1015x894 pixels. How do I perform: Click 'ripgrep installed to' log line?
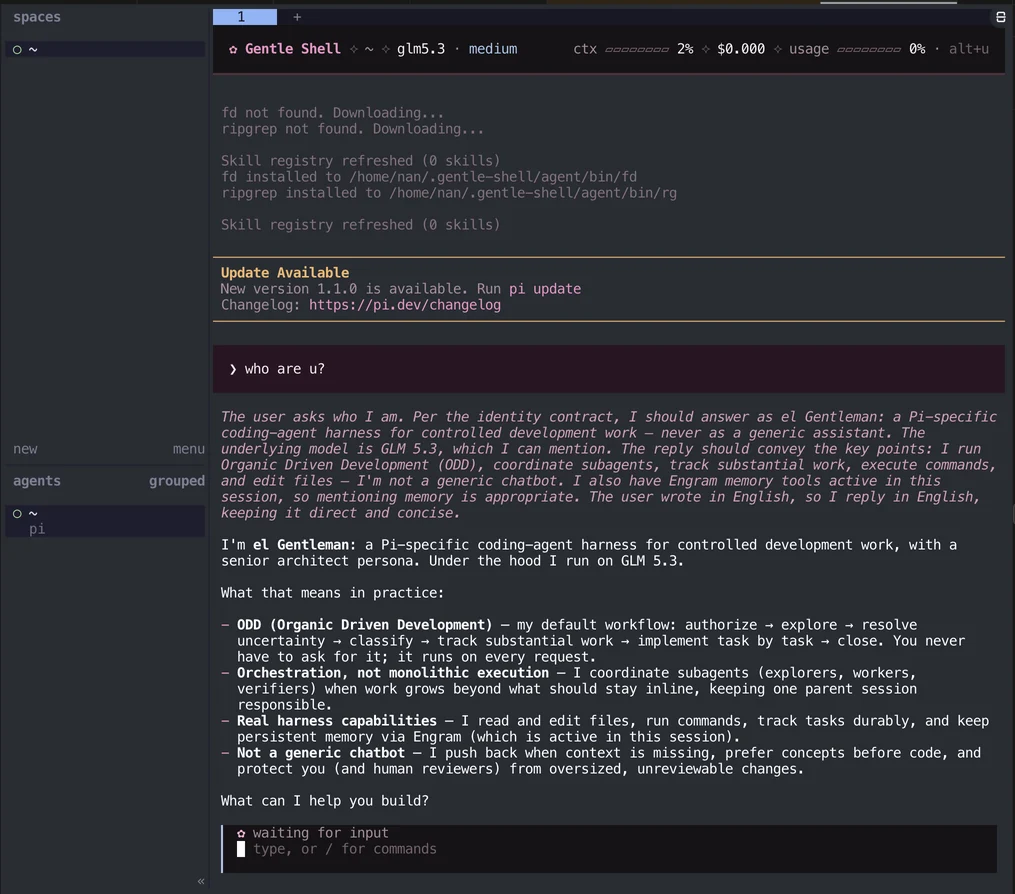tap(449, 193)
